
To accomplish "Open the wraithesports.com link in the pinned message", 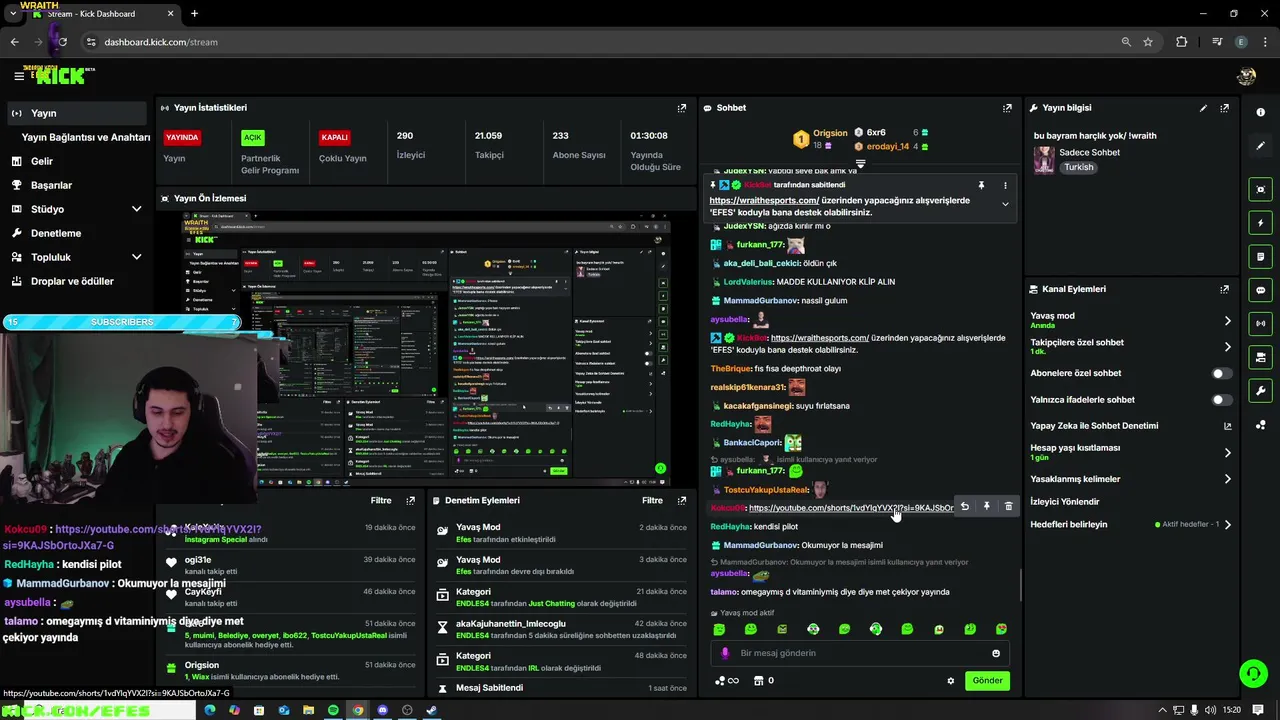I will coord(764,200).
